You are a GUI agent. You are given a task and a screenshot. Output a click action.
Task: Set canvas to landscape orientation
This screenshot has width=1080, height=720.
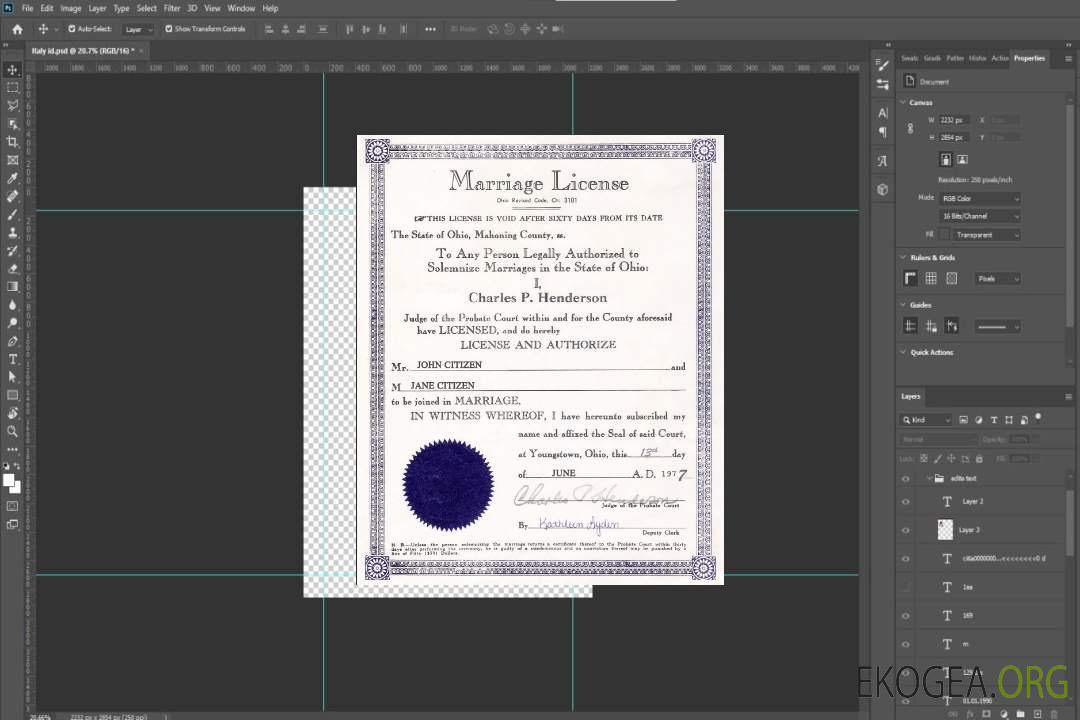click(x=962, y=160)
